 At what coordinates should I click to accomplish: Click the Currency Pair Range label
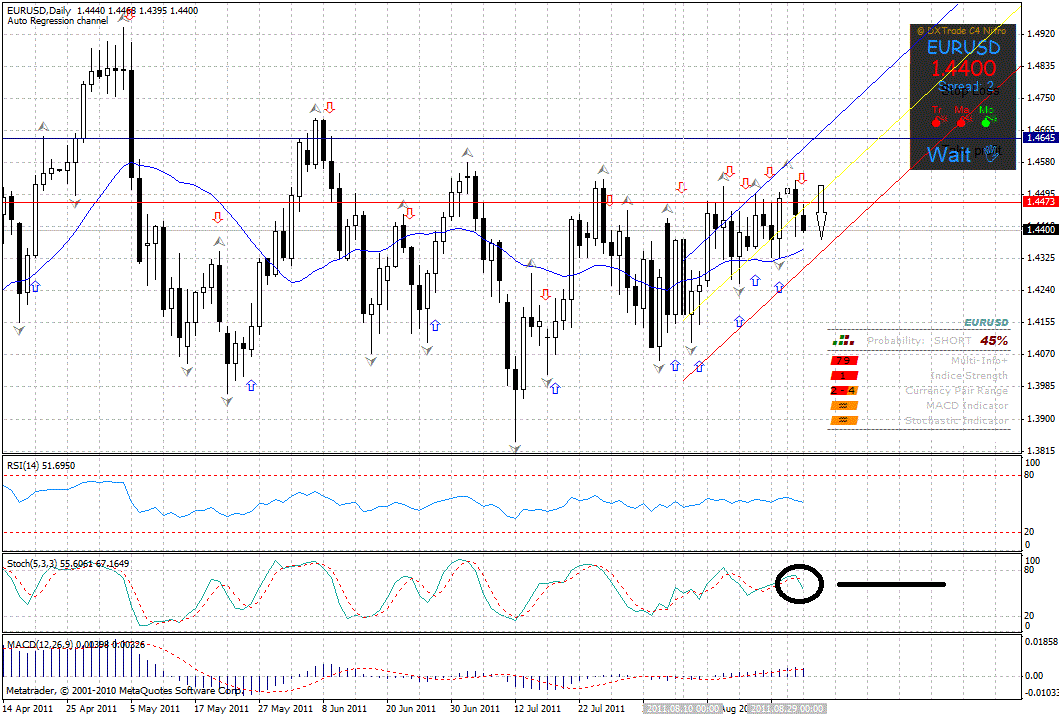pos(956,390)
